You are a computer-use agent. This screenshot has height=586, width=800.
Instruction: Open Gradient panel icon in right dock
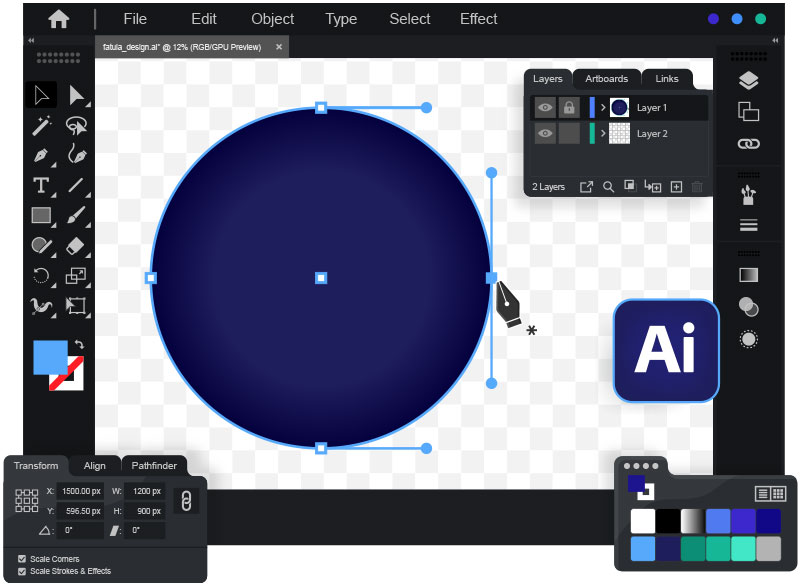(x=748, y=275)
